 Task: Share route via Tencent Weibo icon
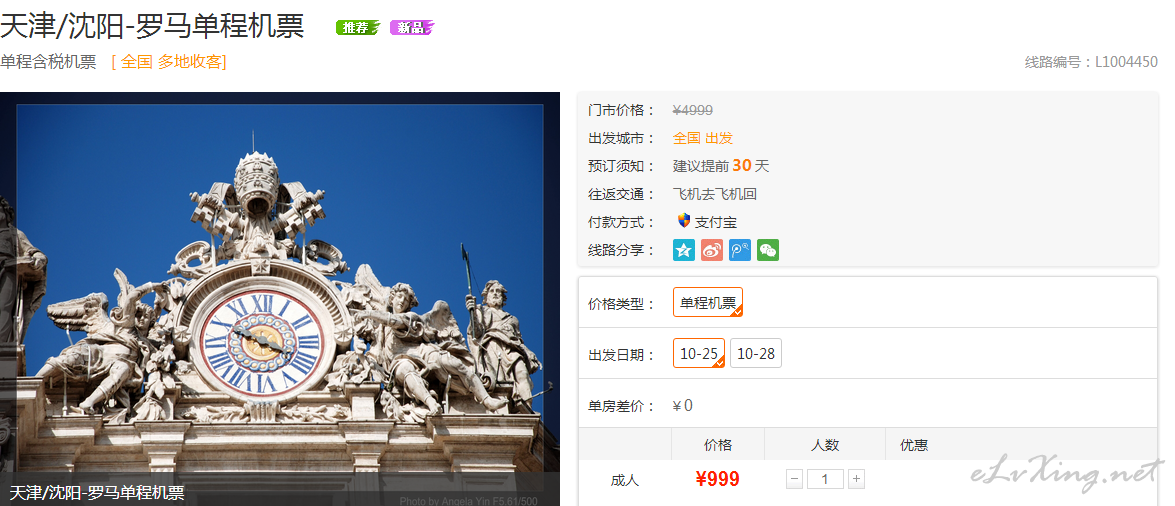pos(740,250)
